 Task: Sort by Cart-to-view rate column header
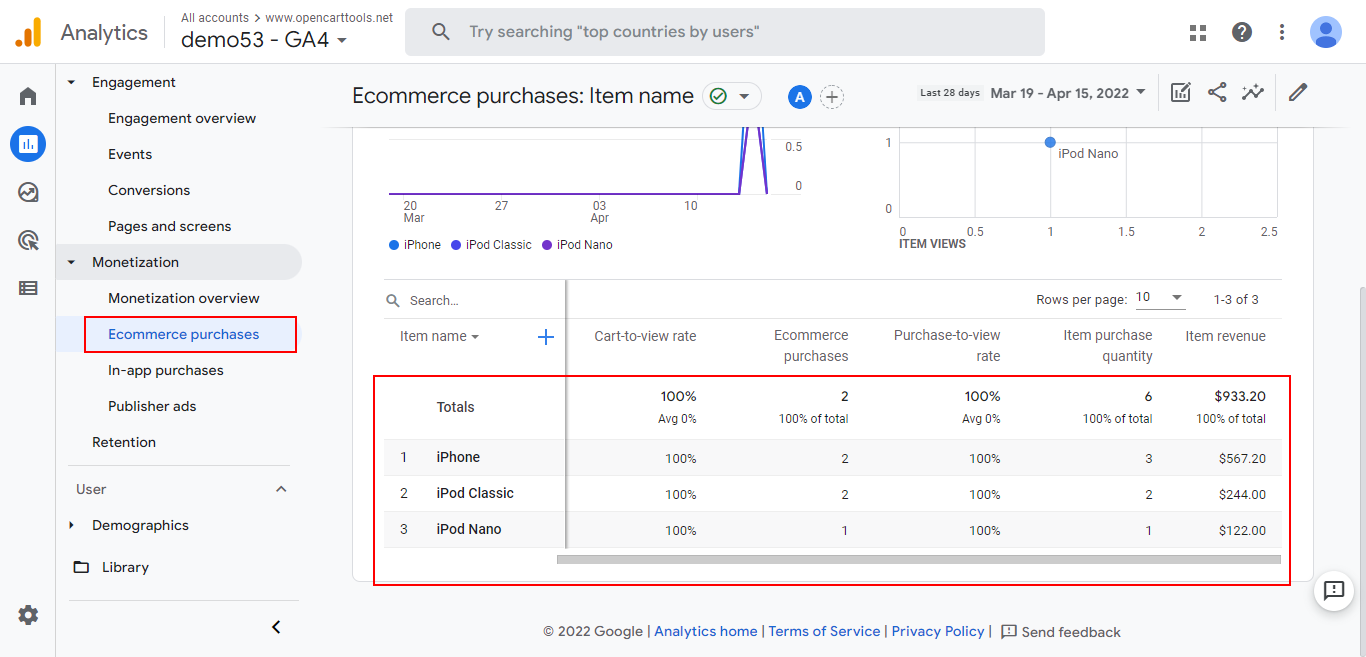[645, 336]
